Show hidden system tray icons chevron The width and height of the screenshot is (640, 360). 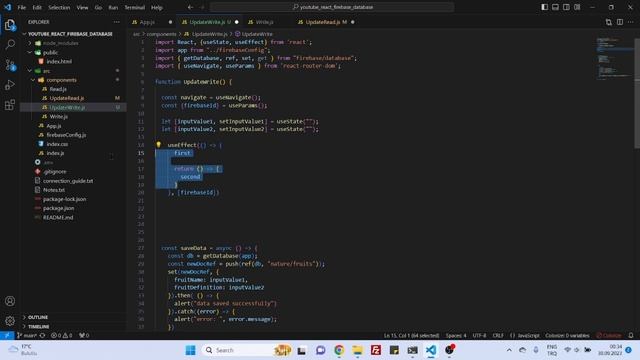509,350
